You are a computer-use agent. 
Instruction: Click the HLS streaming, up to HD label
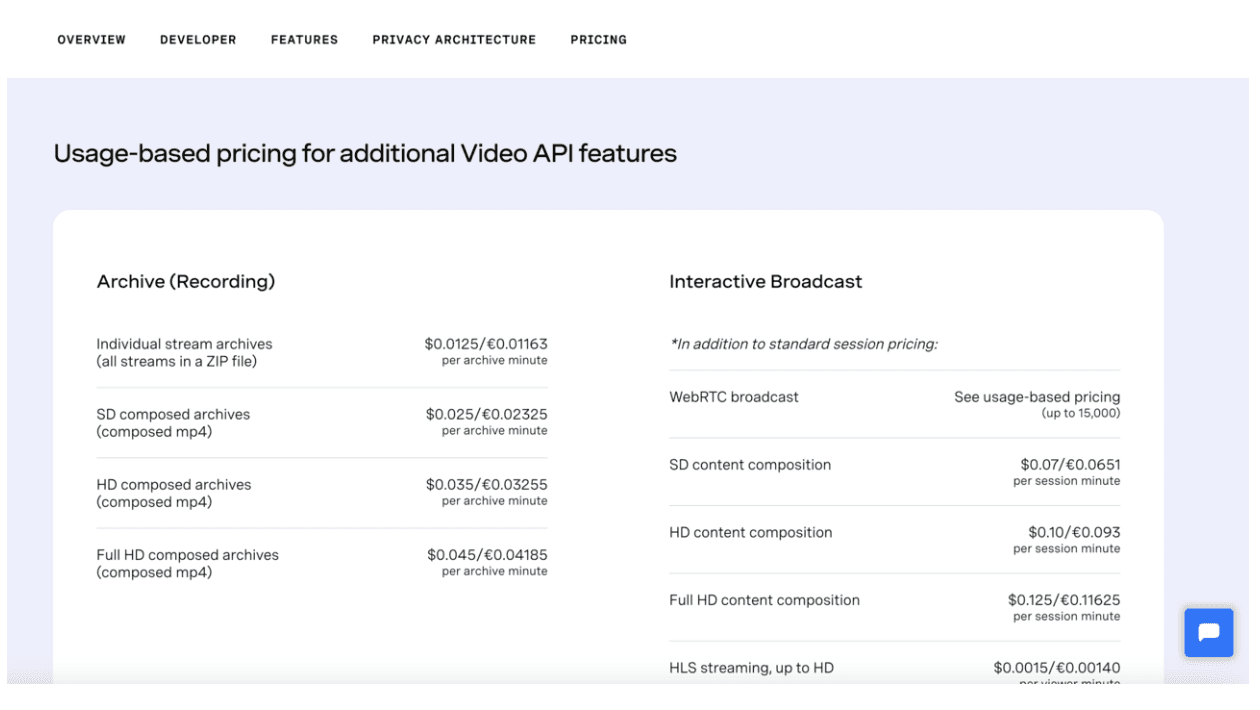(x=751, y=668)
